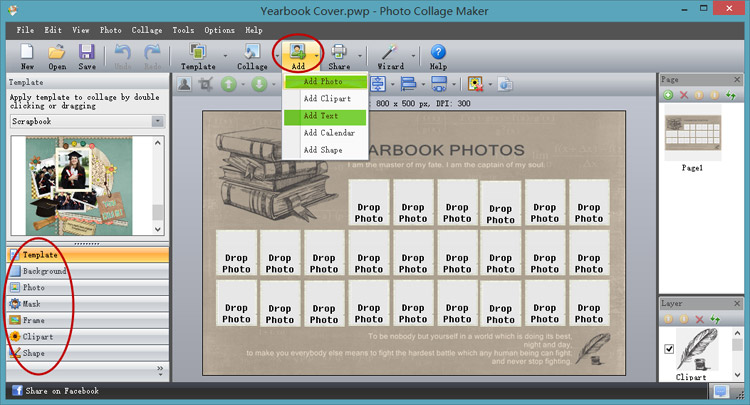Click template list scrollbar down arrow
The width and height of the screenshot is (750, 405).
tap(158, 229)
